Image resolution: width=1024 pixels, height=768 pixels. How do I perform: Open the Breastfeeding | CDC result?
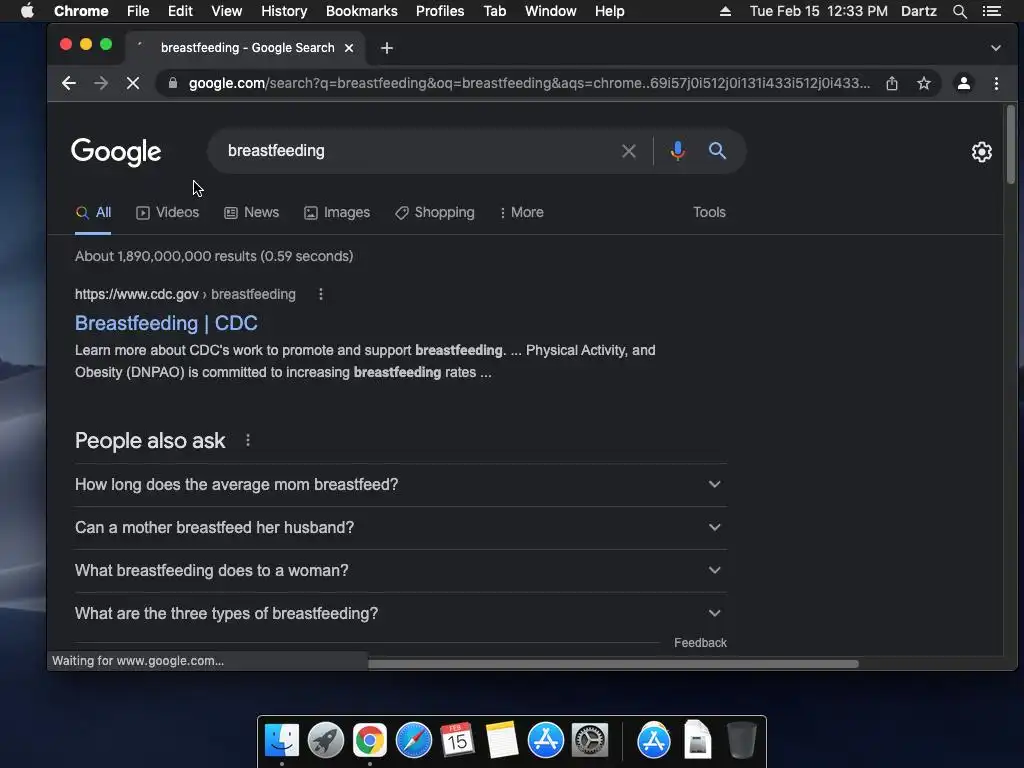166,323
